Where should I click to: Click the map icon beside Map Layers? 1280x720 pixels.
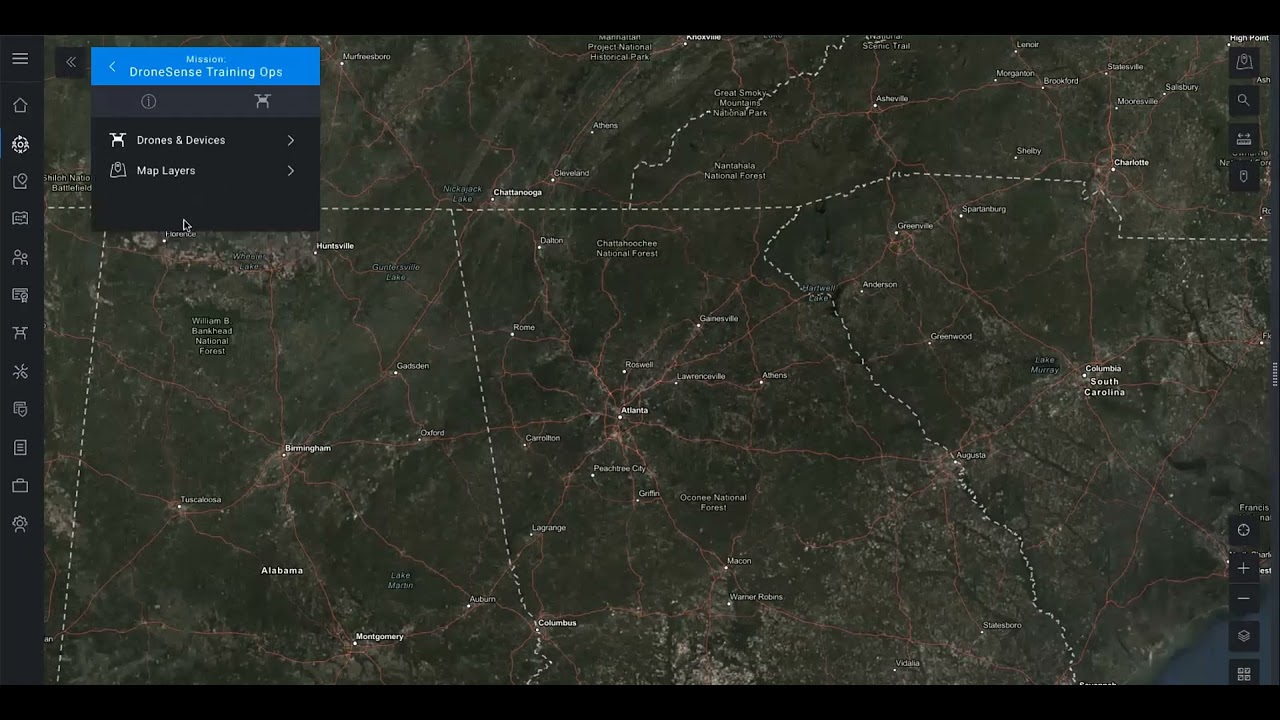(x=118, y=170)
